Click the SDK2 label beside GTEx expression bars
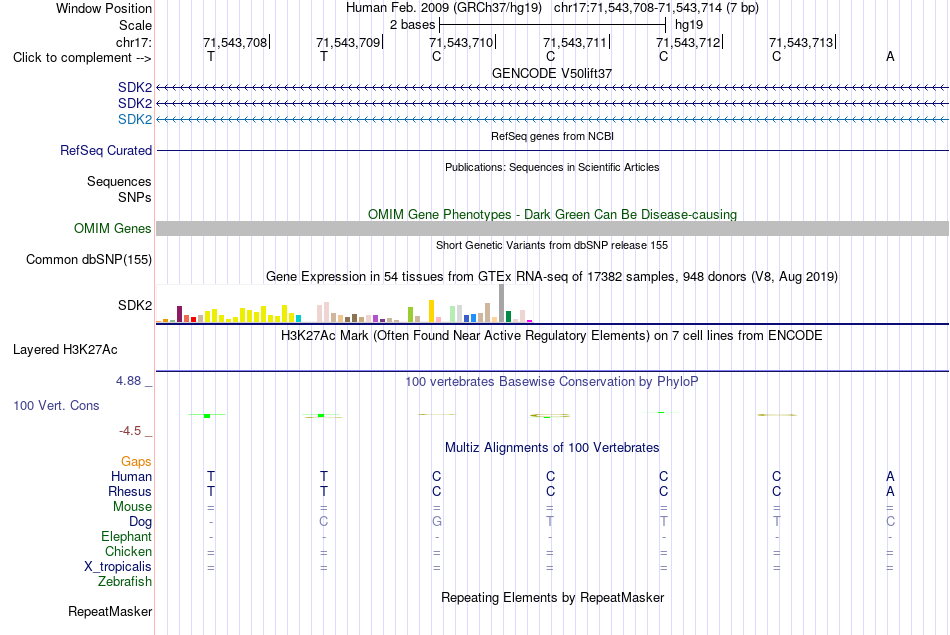 [x=135, y=305]
